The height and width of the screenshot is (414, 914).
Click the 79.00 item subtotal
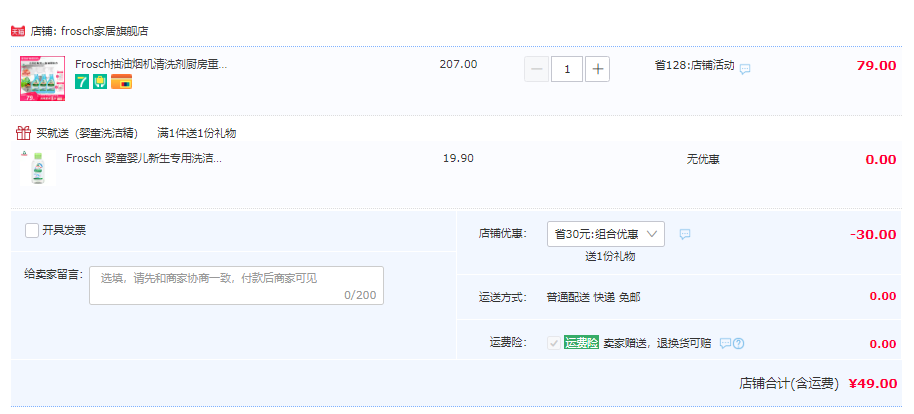[x=876, y=65]
